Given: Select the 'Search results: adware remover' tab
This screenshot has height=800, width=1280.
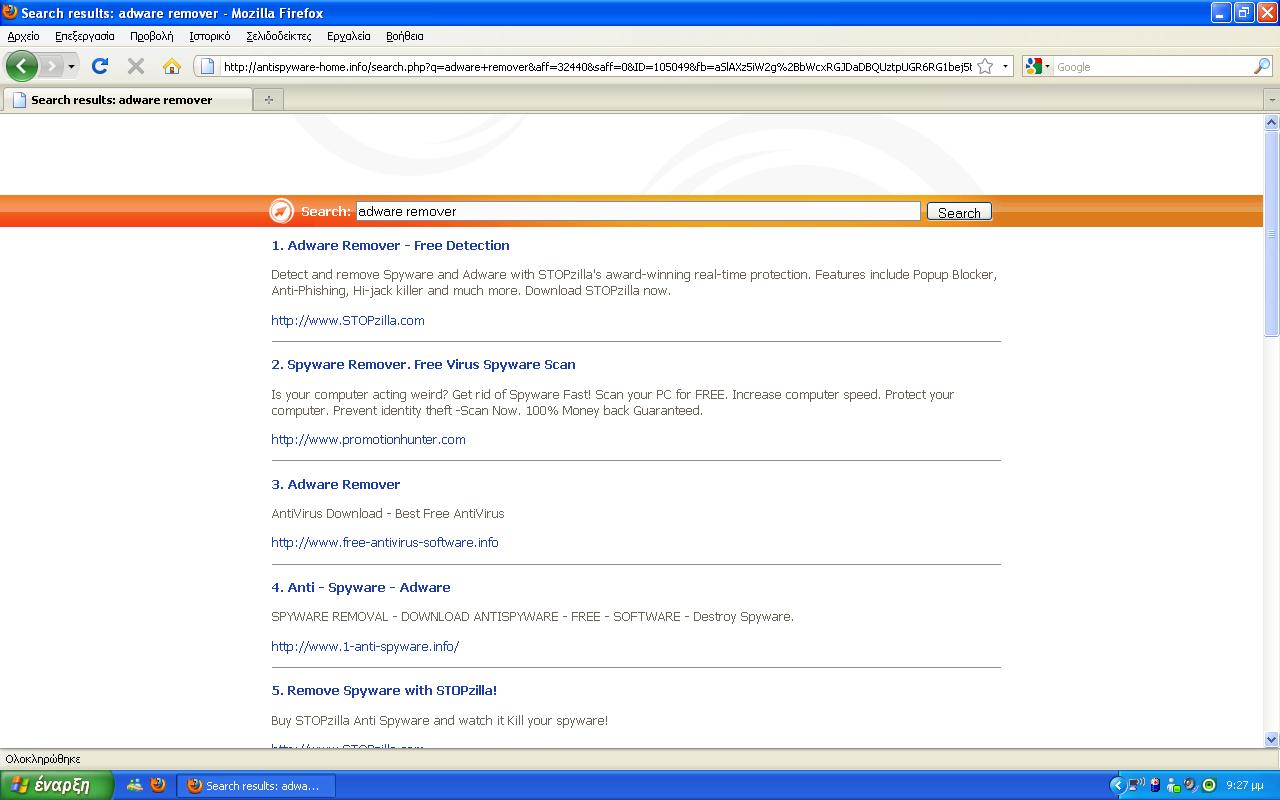Looking at the screenshot, I should 128,100.
